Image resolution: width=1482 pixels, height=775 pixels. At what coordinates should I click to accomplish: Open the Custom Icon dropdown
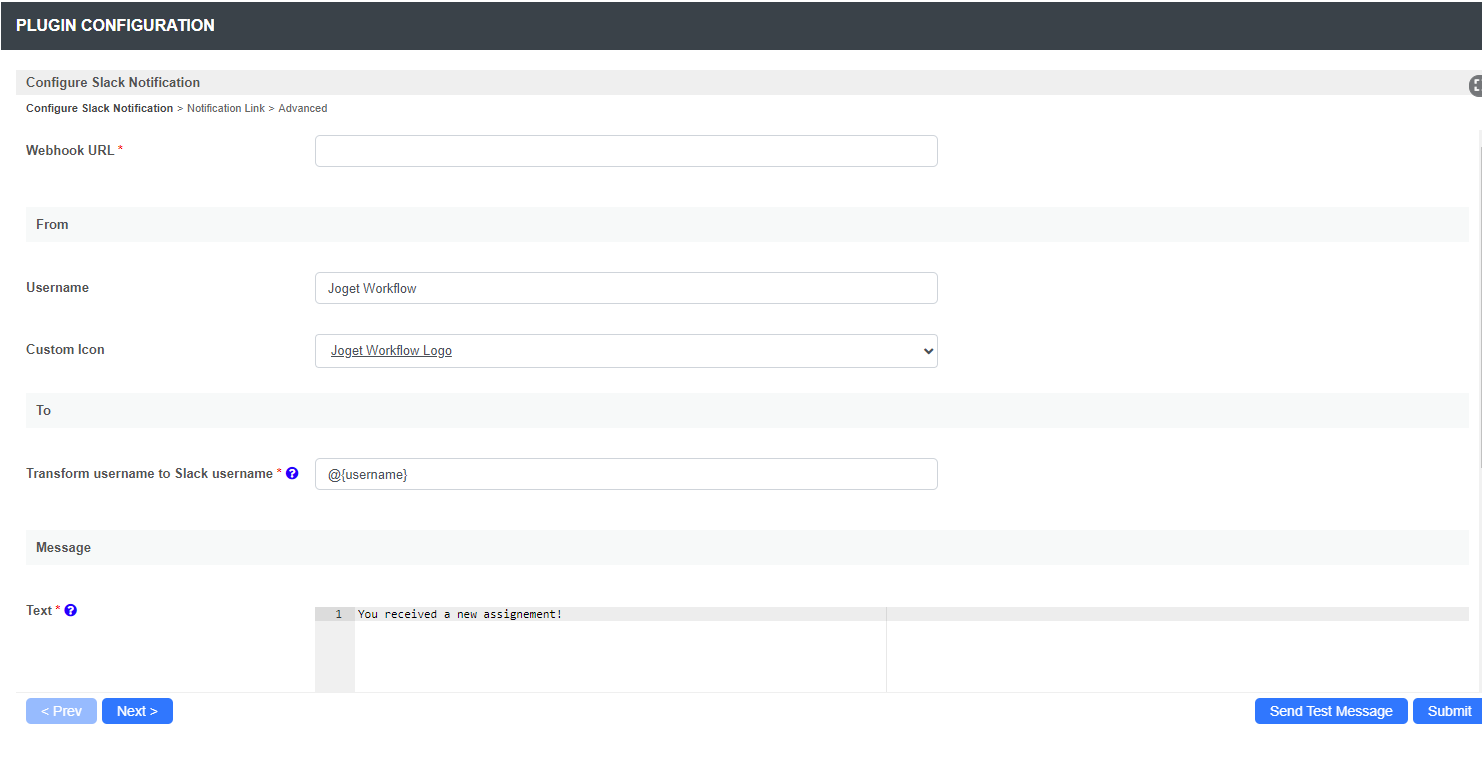626,351
